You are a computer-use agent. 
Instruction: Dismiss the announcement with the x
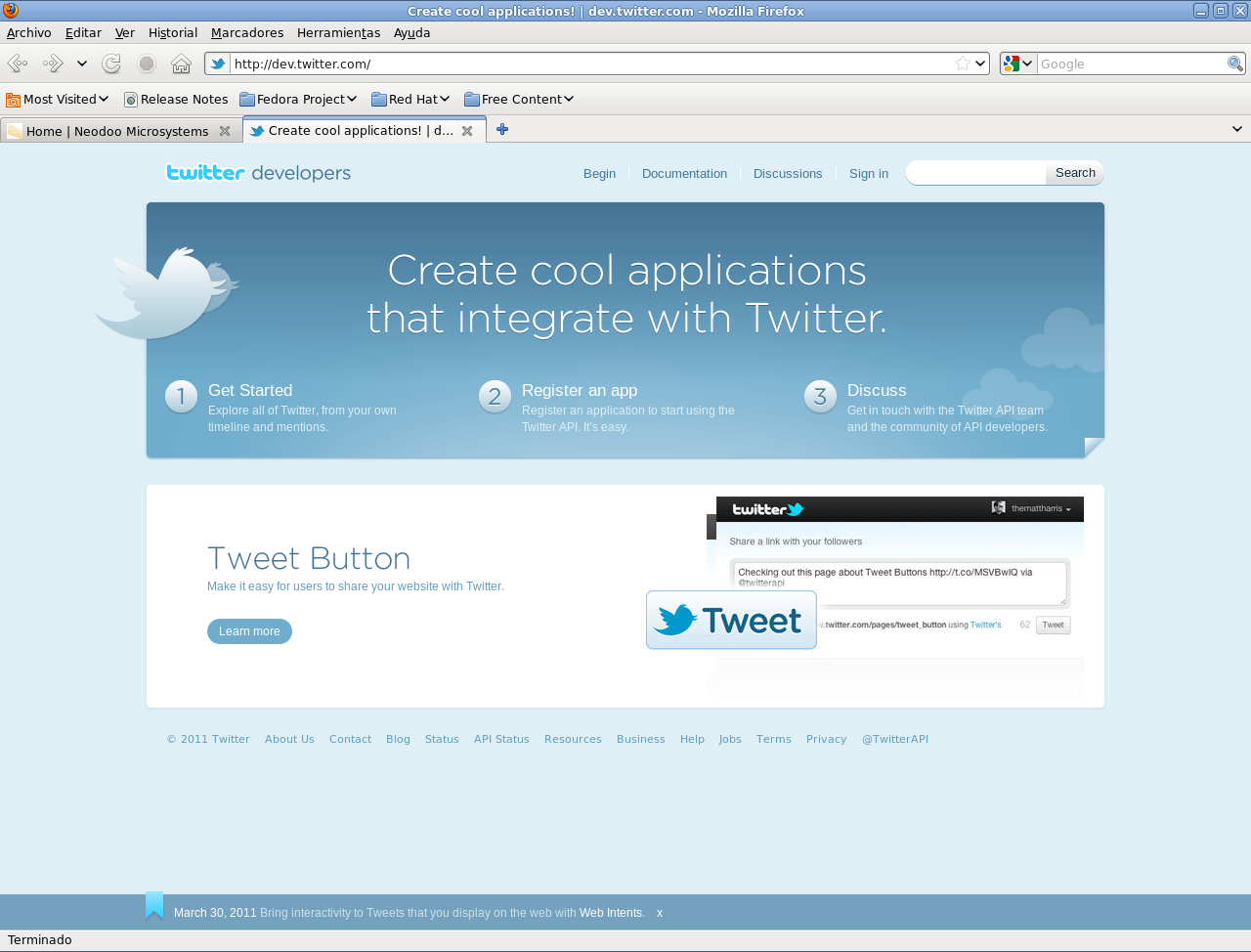click(x=660, y=913)
